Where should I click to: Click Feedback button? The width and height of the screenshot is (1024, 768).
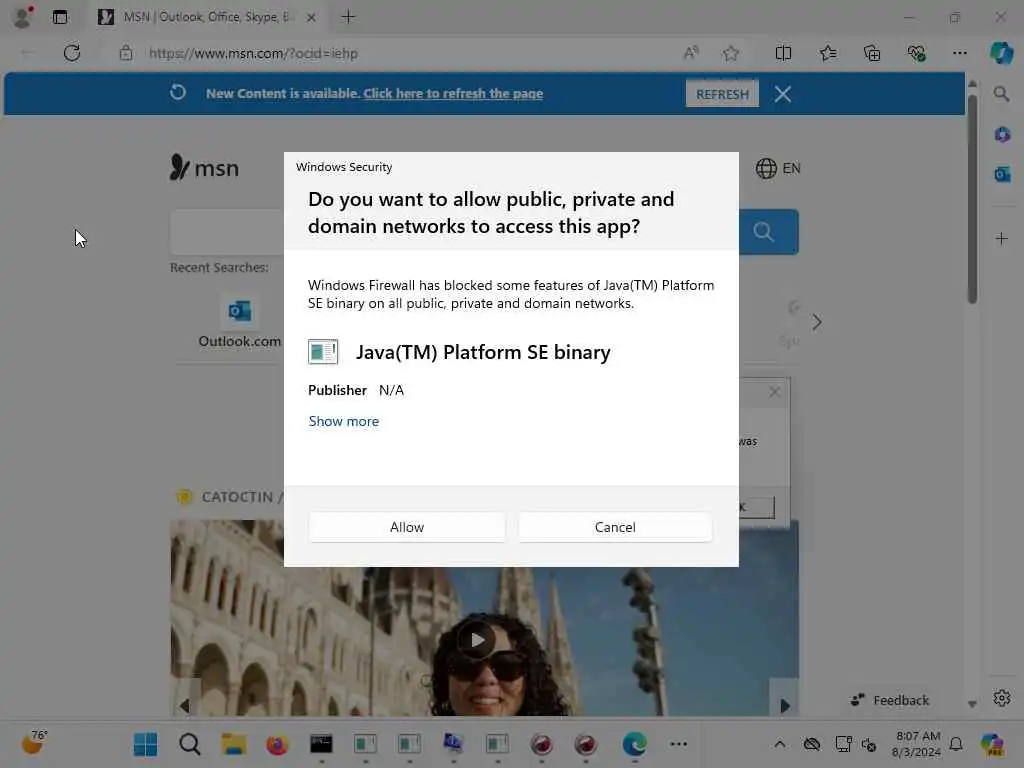pos(890,700)
